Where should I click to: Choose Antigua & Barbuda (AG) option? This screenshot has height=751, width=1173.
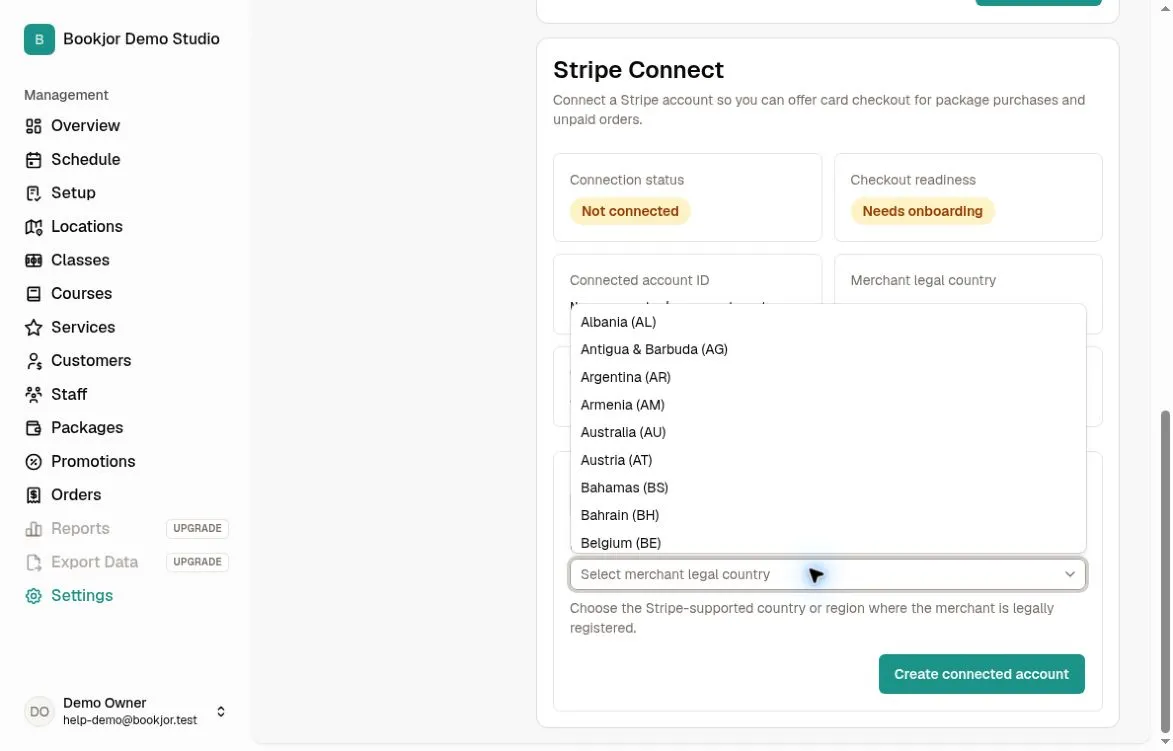coord(827,349)
